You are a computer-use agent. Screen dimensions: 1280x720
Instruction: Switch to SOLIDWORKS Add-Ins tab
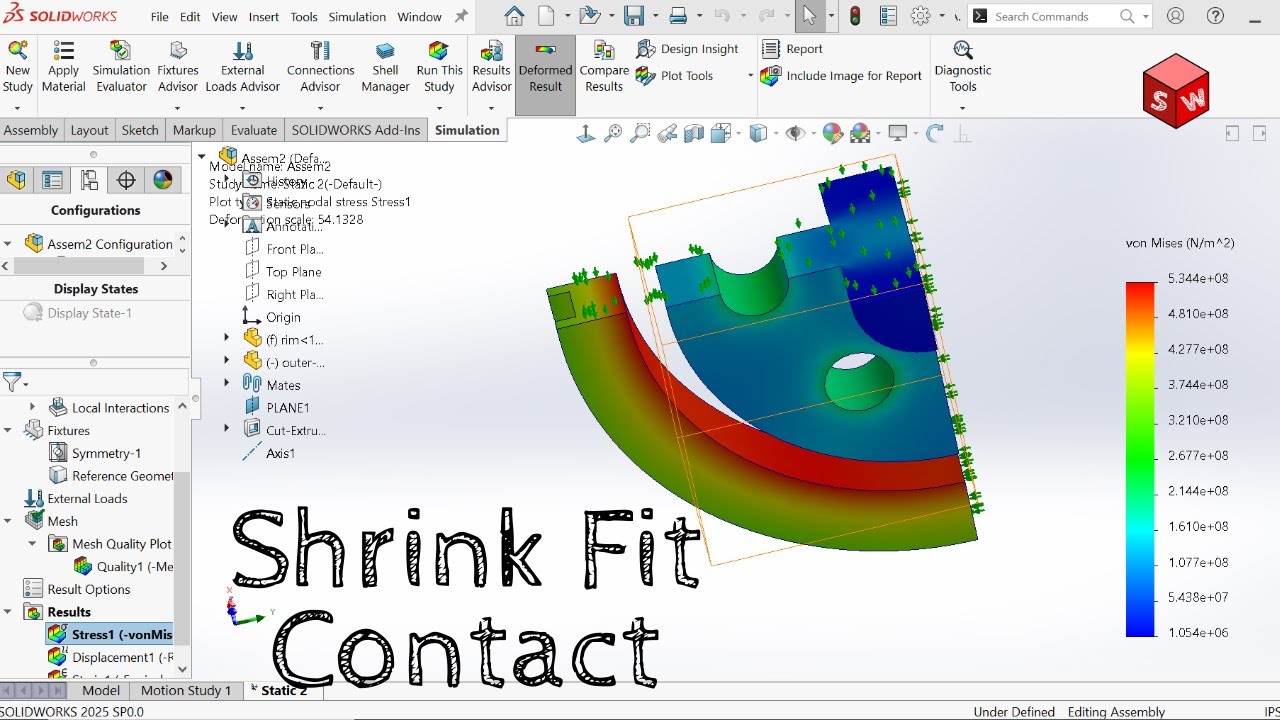pos(356,130)
